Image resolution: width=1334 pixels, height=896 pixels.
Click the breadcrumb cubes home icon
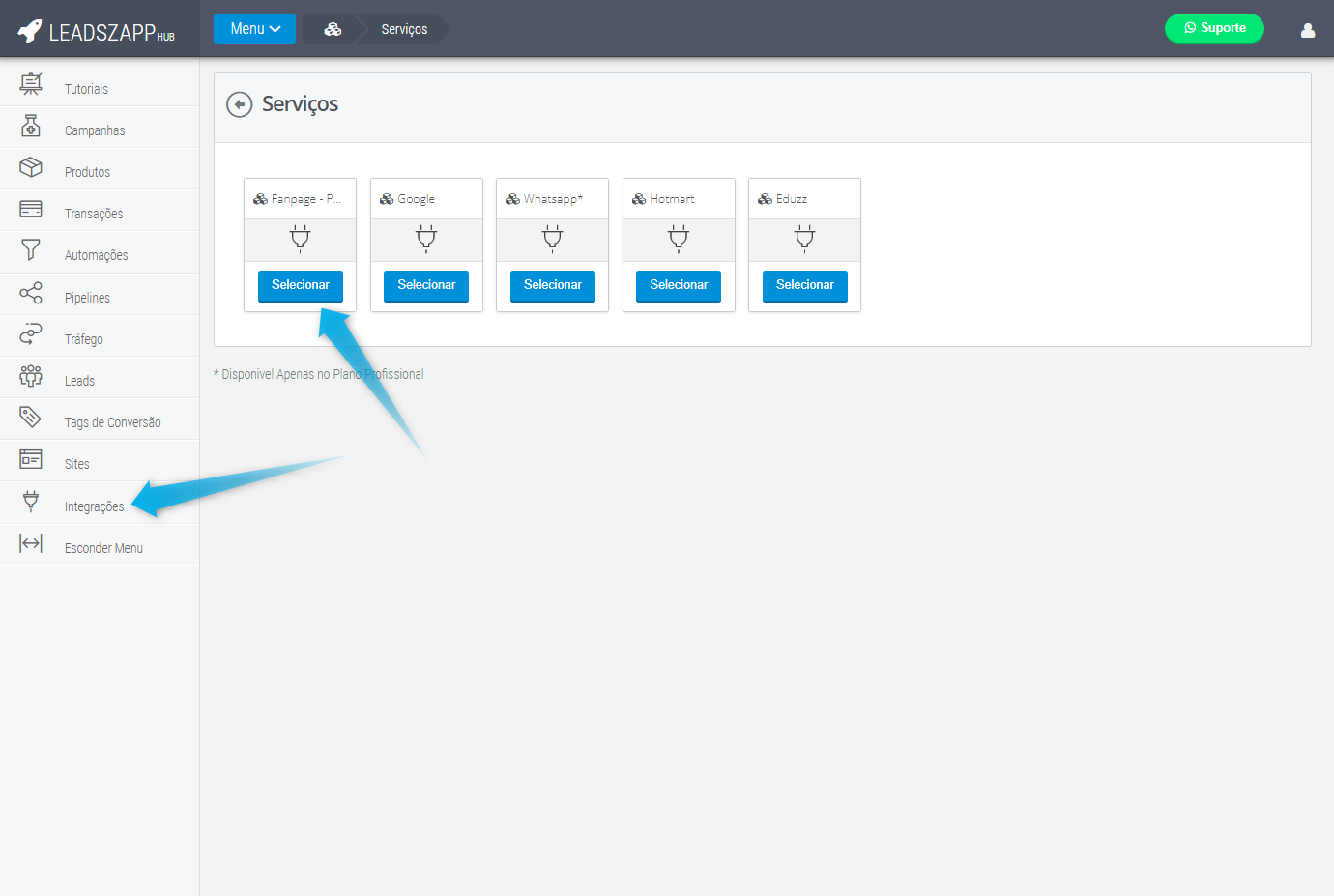(333, 29)
